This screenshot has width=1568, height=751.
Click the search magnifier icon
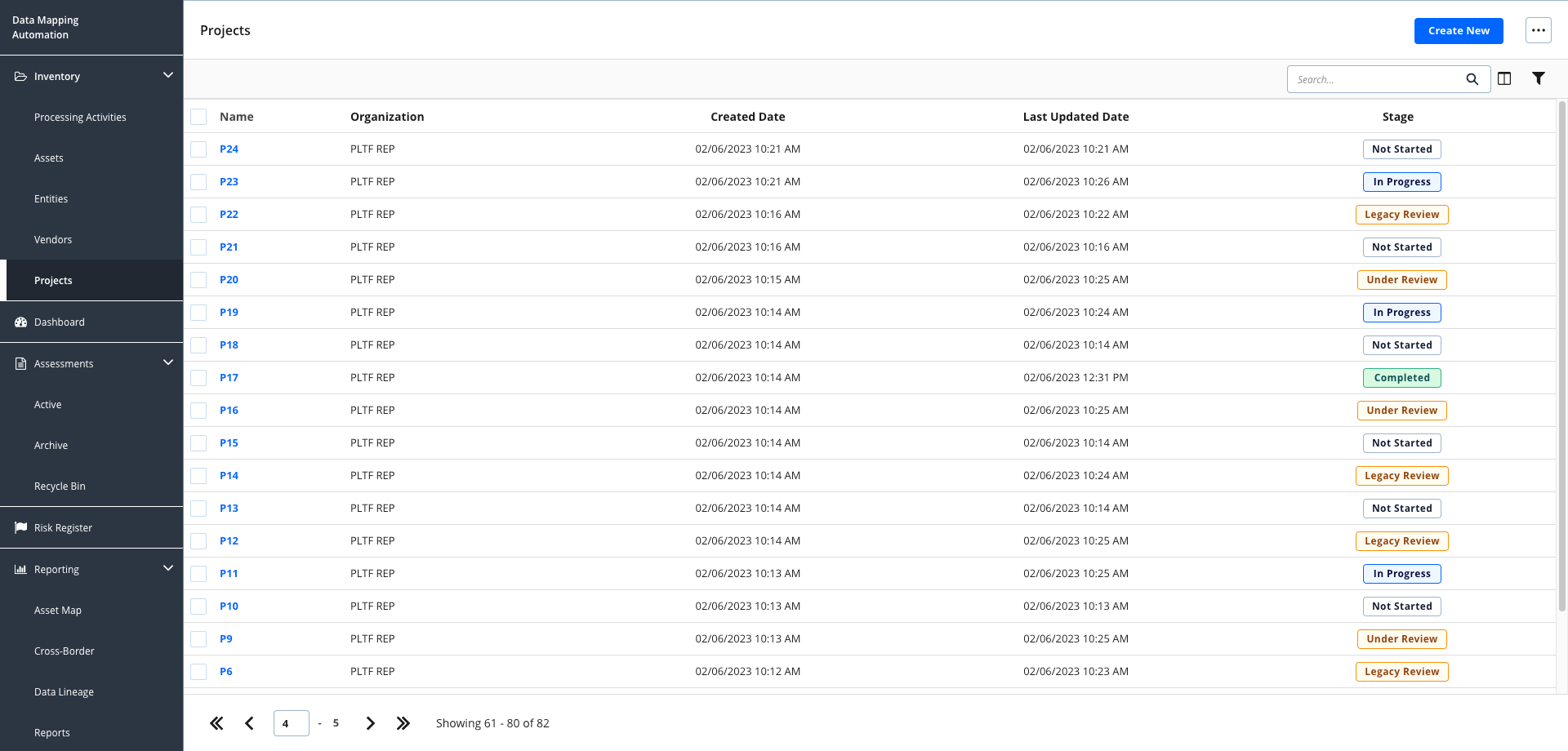1472,79
